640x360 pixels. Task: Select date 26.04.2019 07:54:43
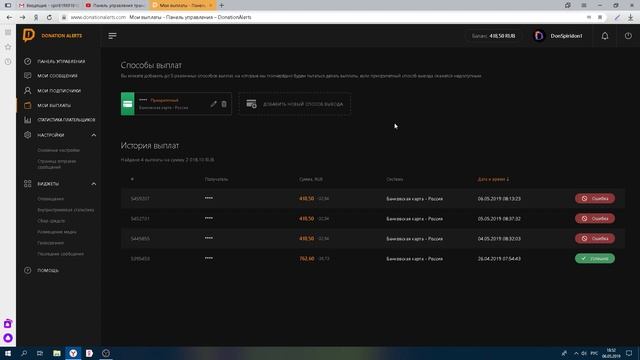tap(499, 259)
